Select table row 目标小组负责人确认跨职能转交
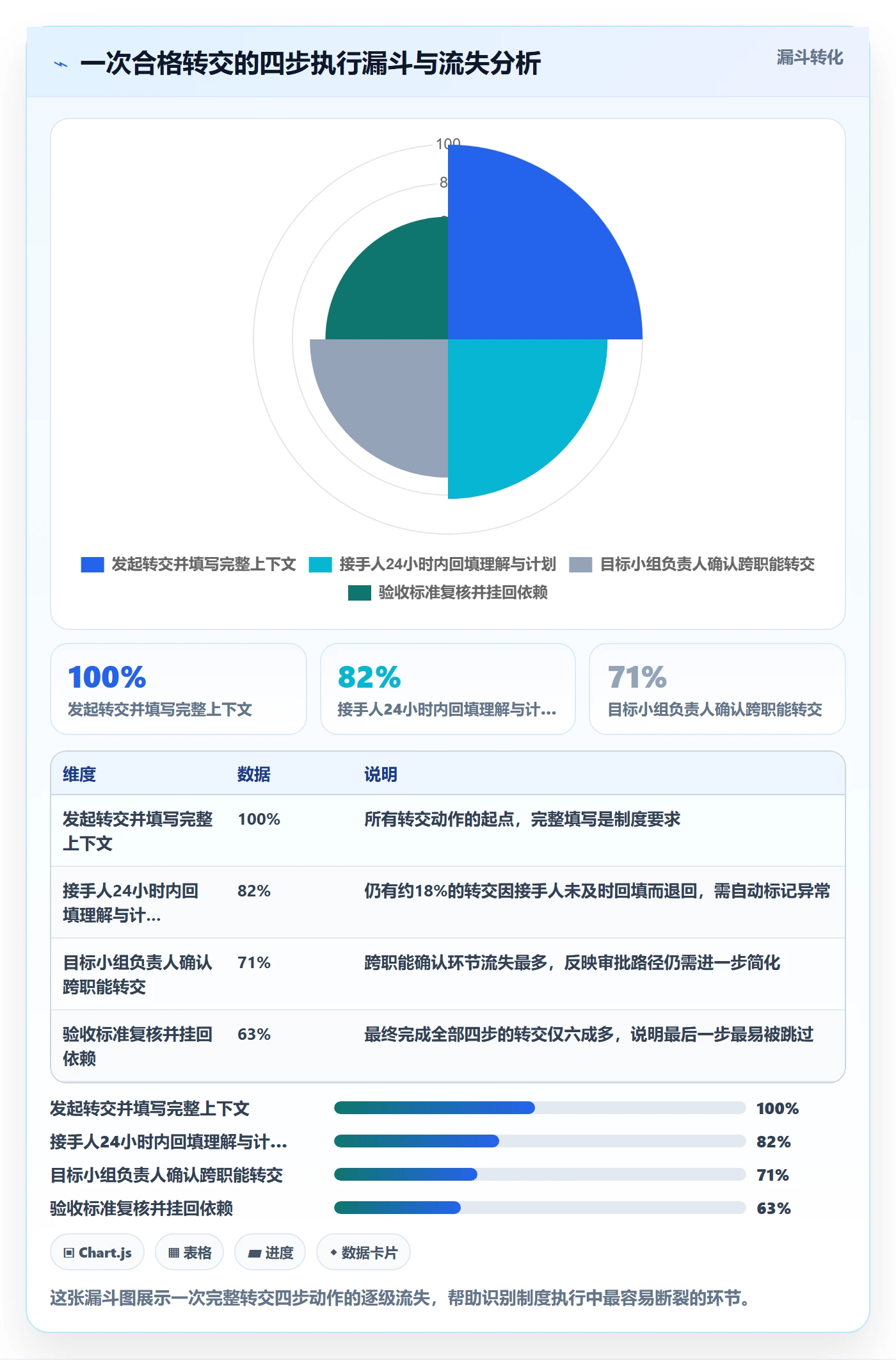The image size is (896, 1360). 448,975
